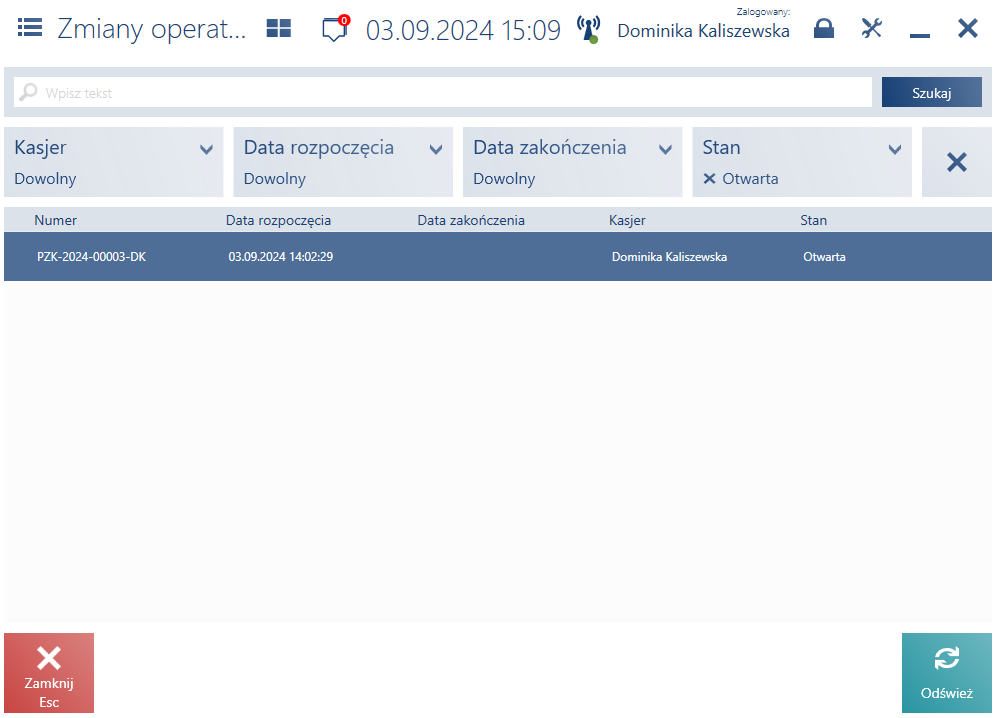Click the Odśwież refresh button

(947, 673)
